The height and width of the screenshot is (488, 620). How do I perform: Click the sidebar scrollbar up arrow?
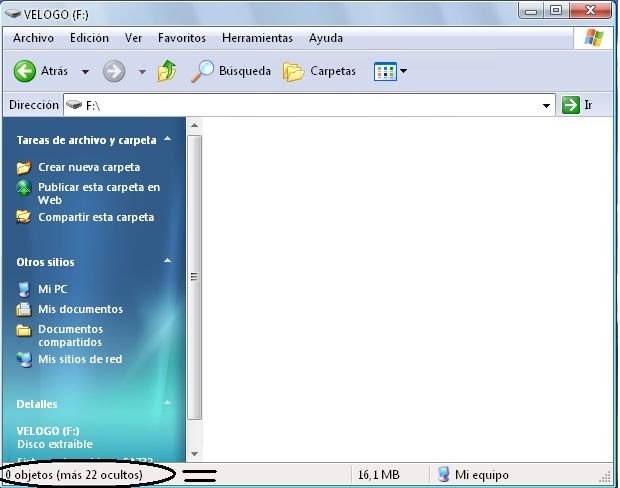194,125
